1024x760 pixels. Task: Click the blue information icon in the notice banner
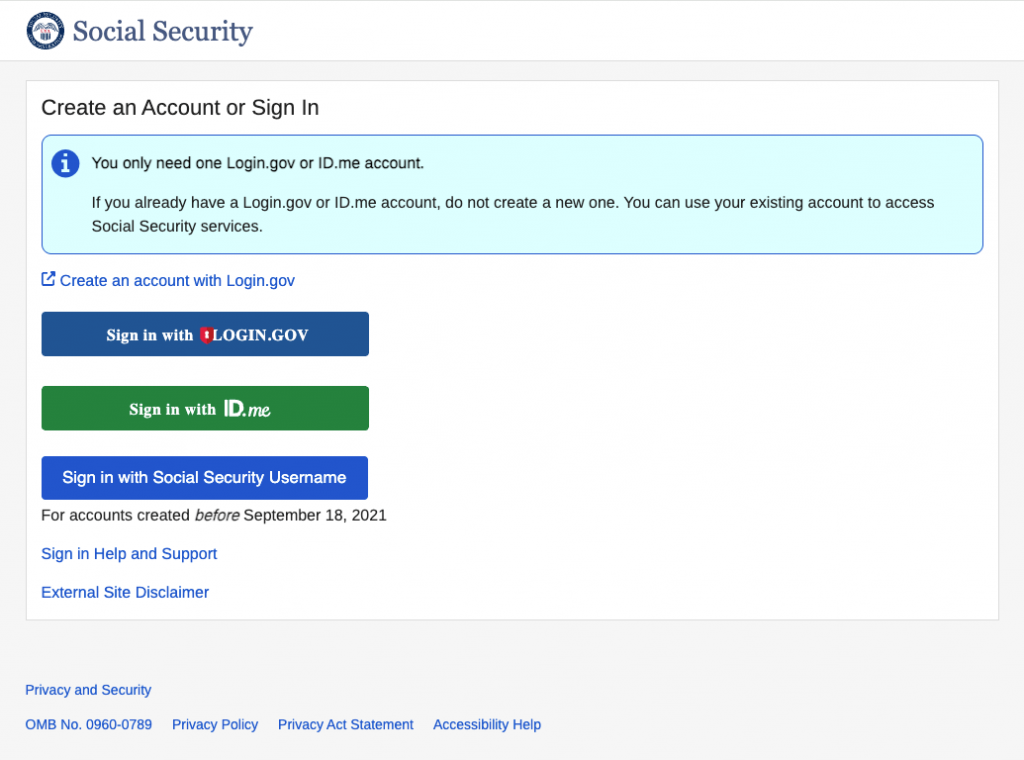point(65,163)
